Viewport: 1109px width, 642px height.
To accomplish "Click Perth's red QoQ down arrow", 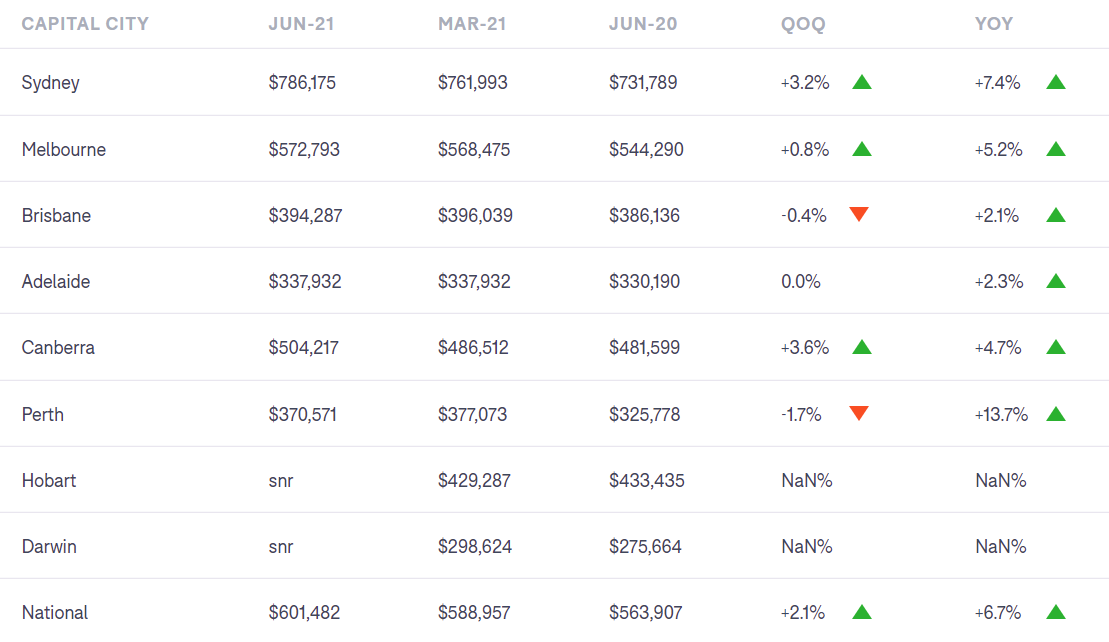I will 859,413.
